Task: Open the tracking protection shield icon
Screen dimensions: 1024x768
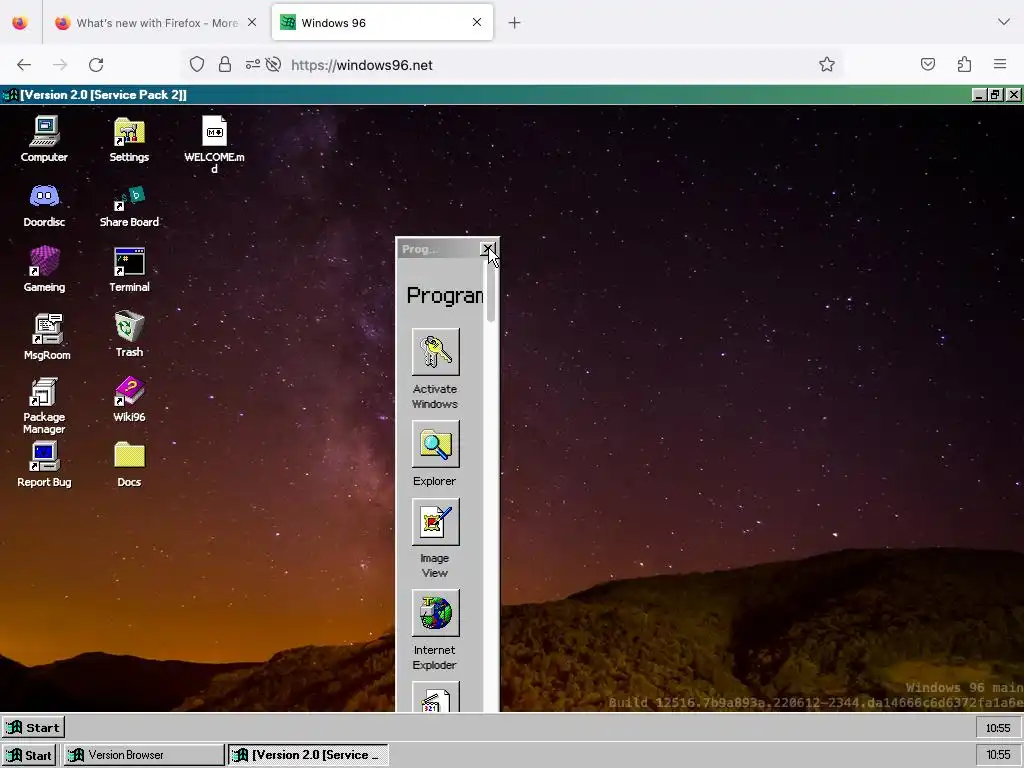Action: click(197, 65)
